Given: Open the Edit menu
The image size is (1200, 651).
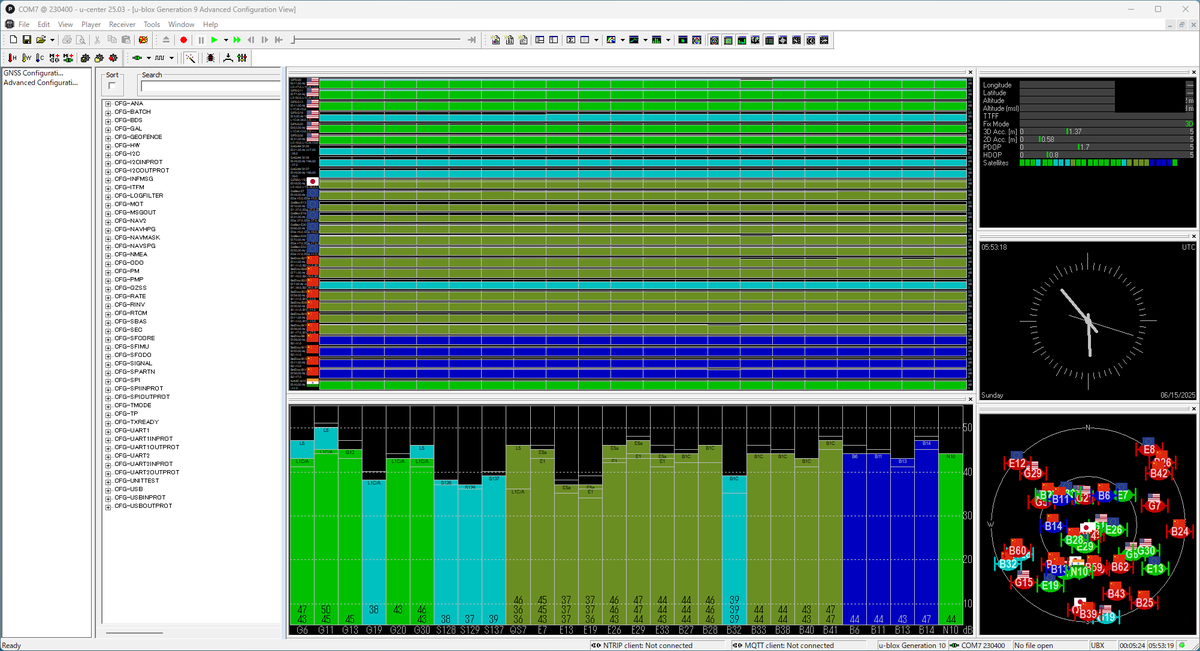Looking at the screenshot, I should pyautogui.click(x=44, y=24).
